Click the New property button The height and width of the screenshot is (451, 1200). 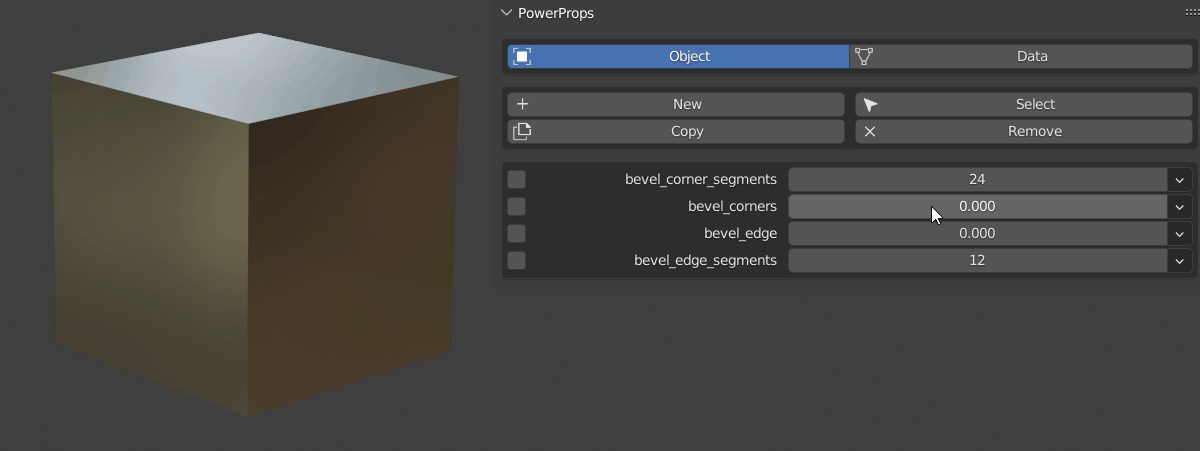click(x=676, y=104)
